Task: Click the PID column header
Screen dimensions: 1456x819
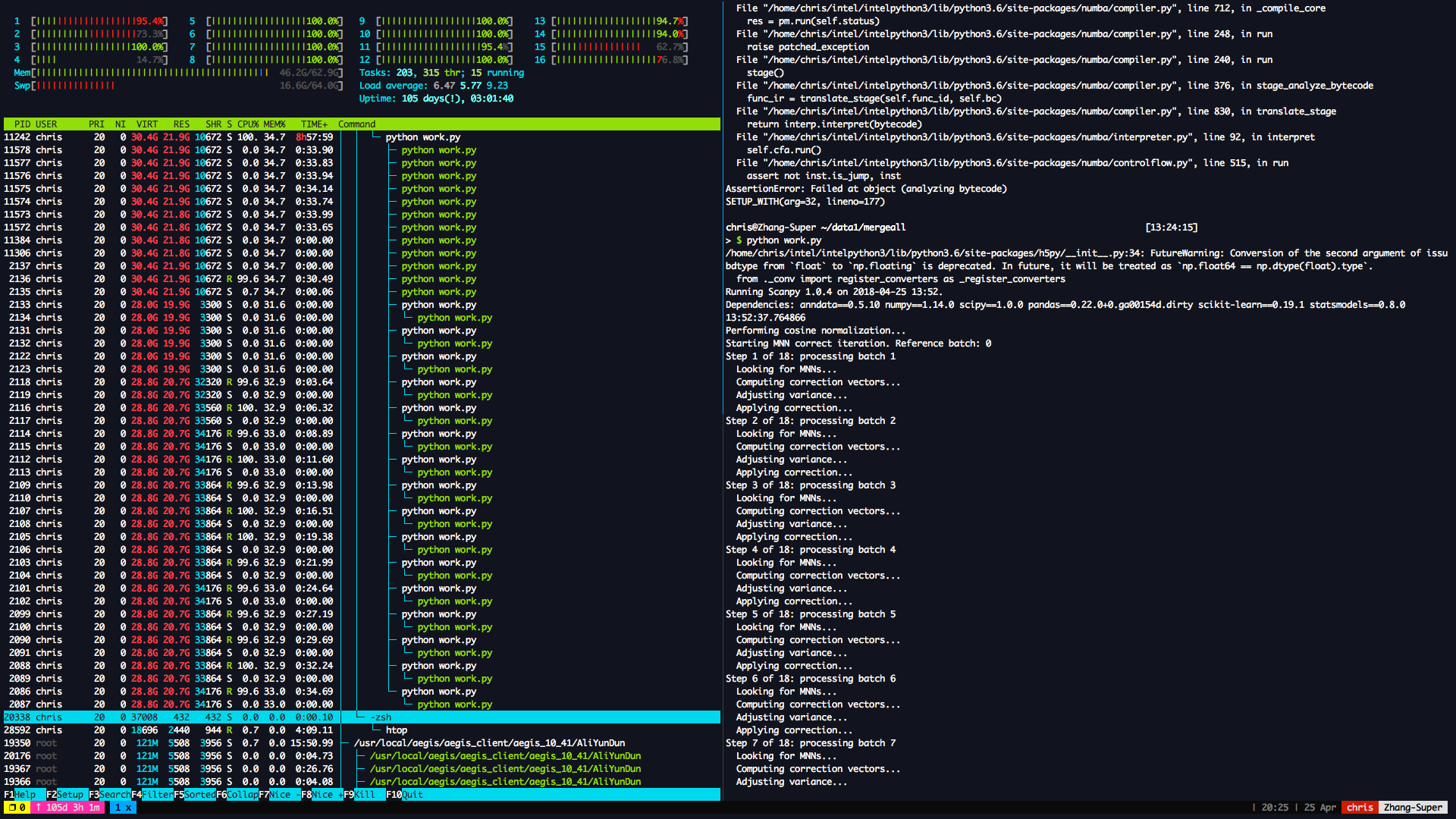Action: click(22, 124)
